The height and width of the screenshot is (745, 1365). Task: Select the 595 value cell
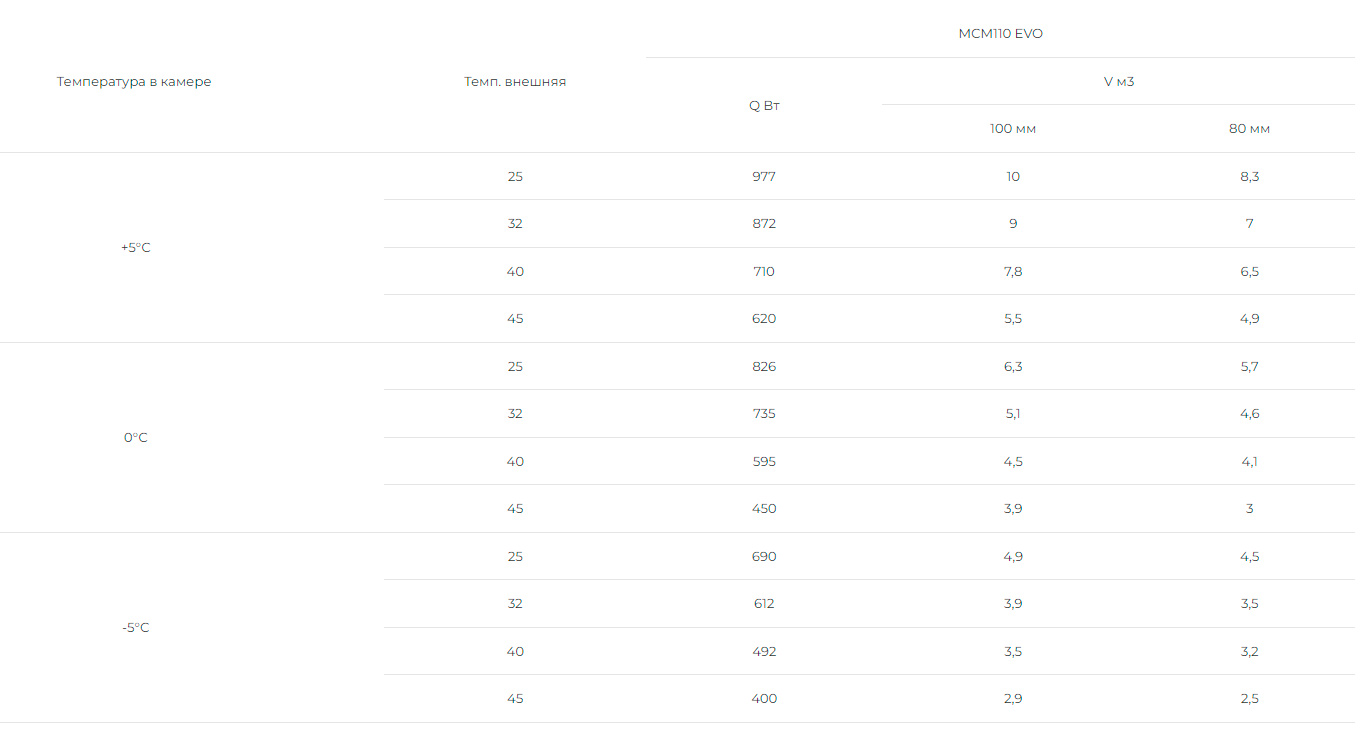pyautogui.click(x=764, y=462)
